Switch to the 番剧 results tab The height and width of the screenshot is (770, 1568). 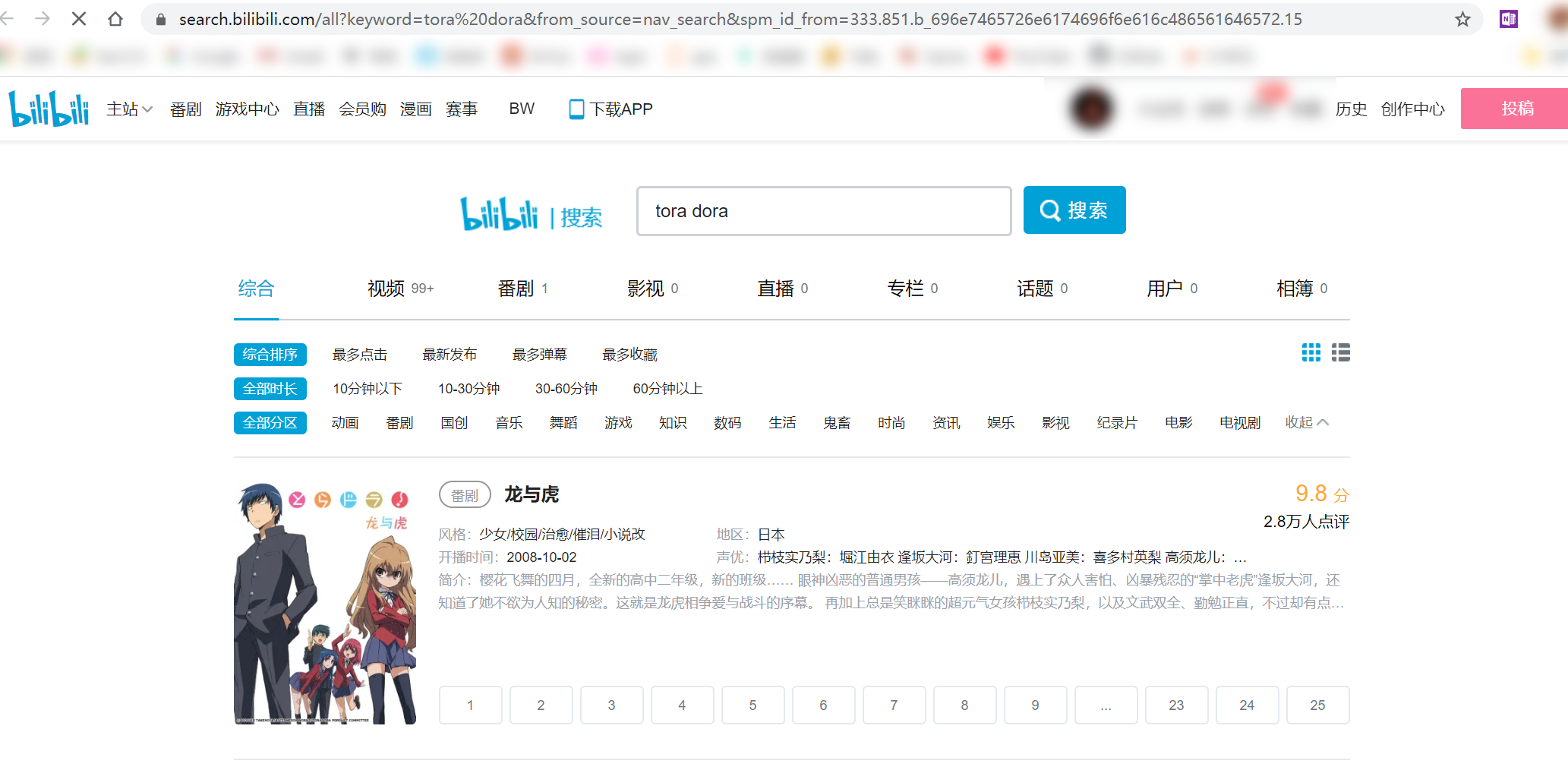tap(522, 289)
